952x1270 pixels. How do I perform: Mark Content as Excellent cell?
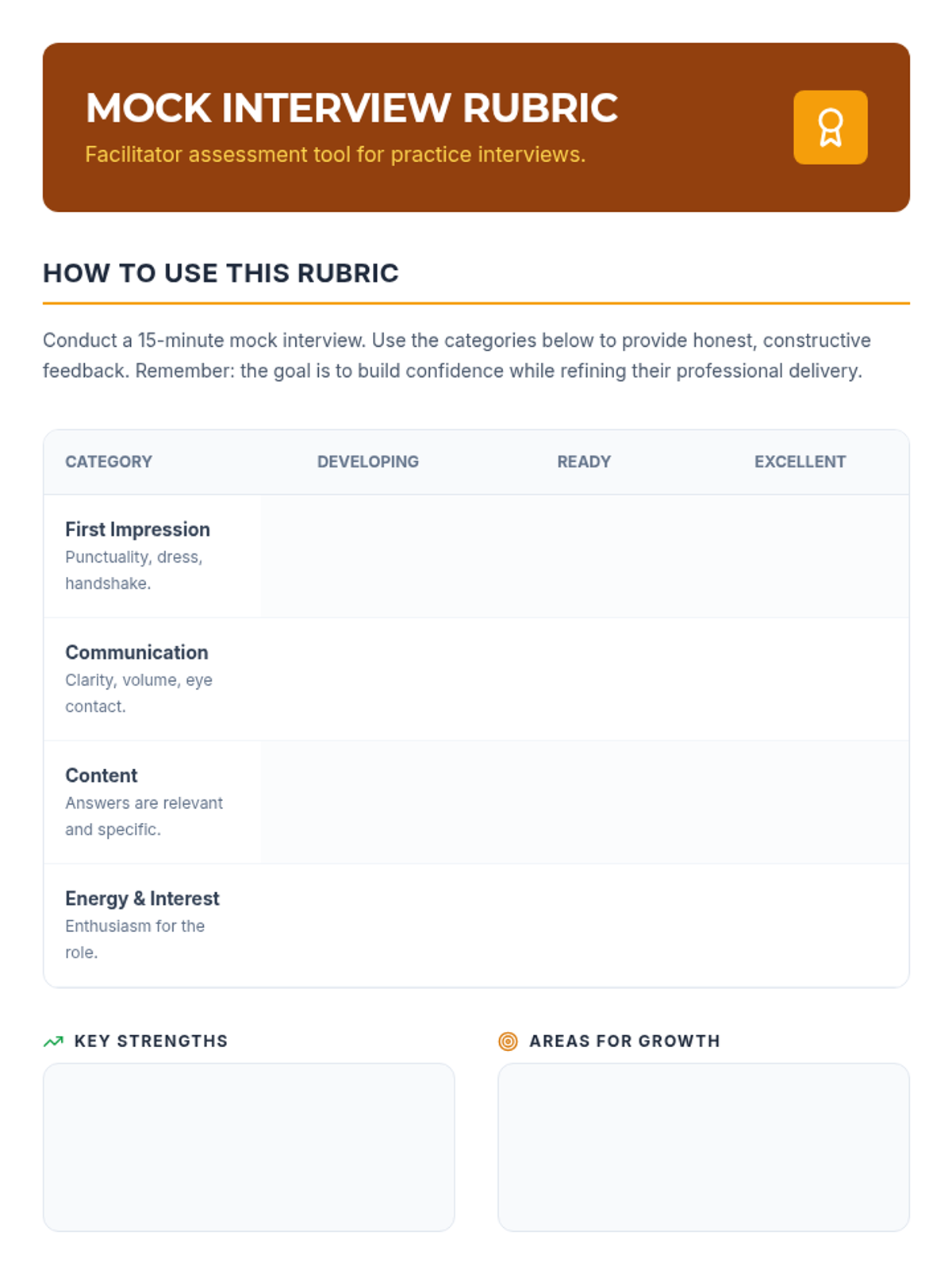(800, 802)
